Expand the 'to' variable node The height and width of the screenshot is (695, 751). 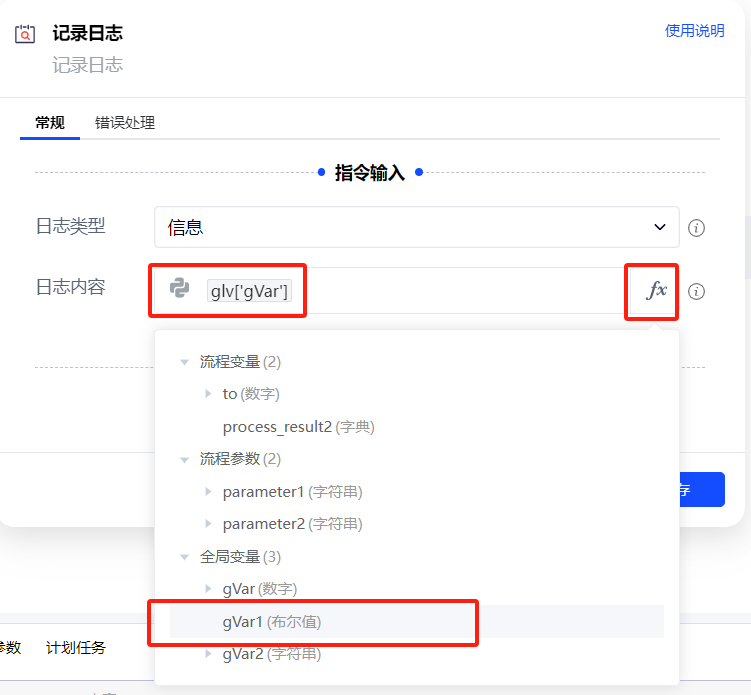coord(208,394)
